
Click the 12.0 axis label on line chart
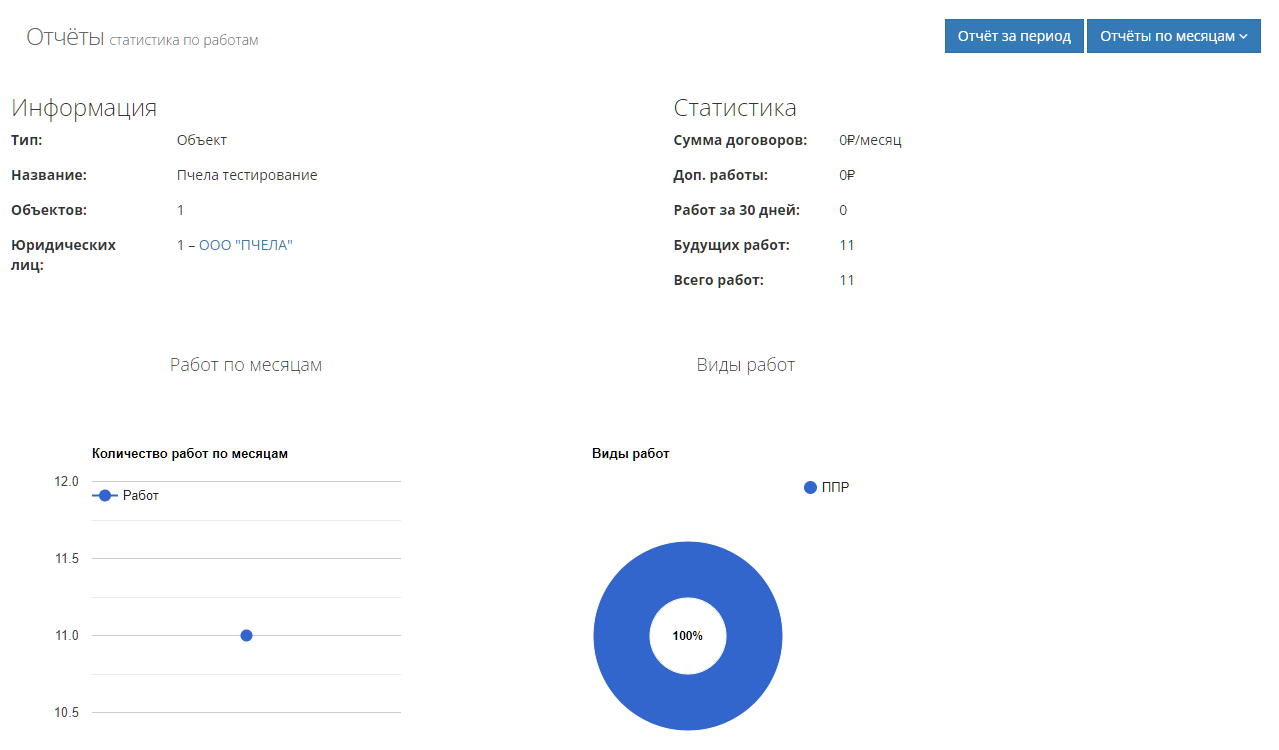click(x=66, y=481)
